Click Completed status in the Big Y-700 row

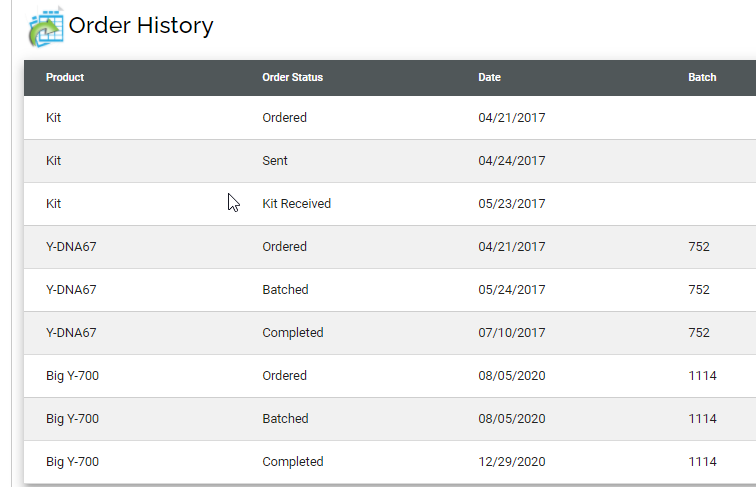pyautogui.click(x=293, y=462)
